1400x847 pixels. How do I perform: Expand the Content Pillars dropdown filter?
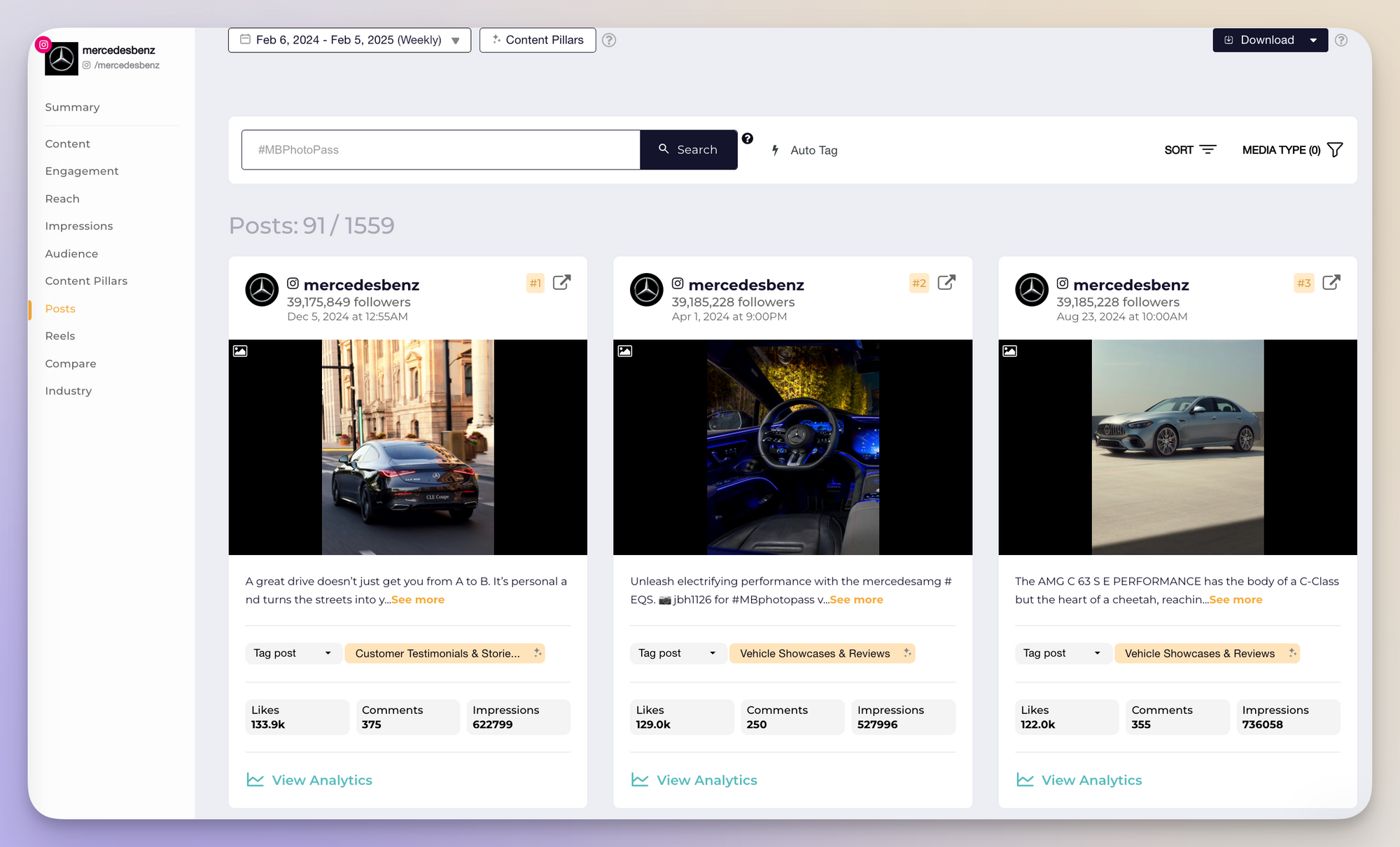[x=538, y=40]
